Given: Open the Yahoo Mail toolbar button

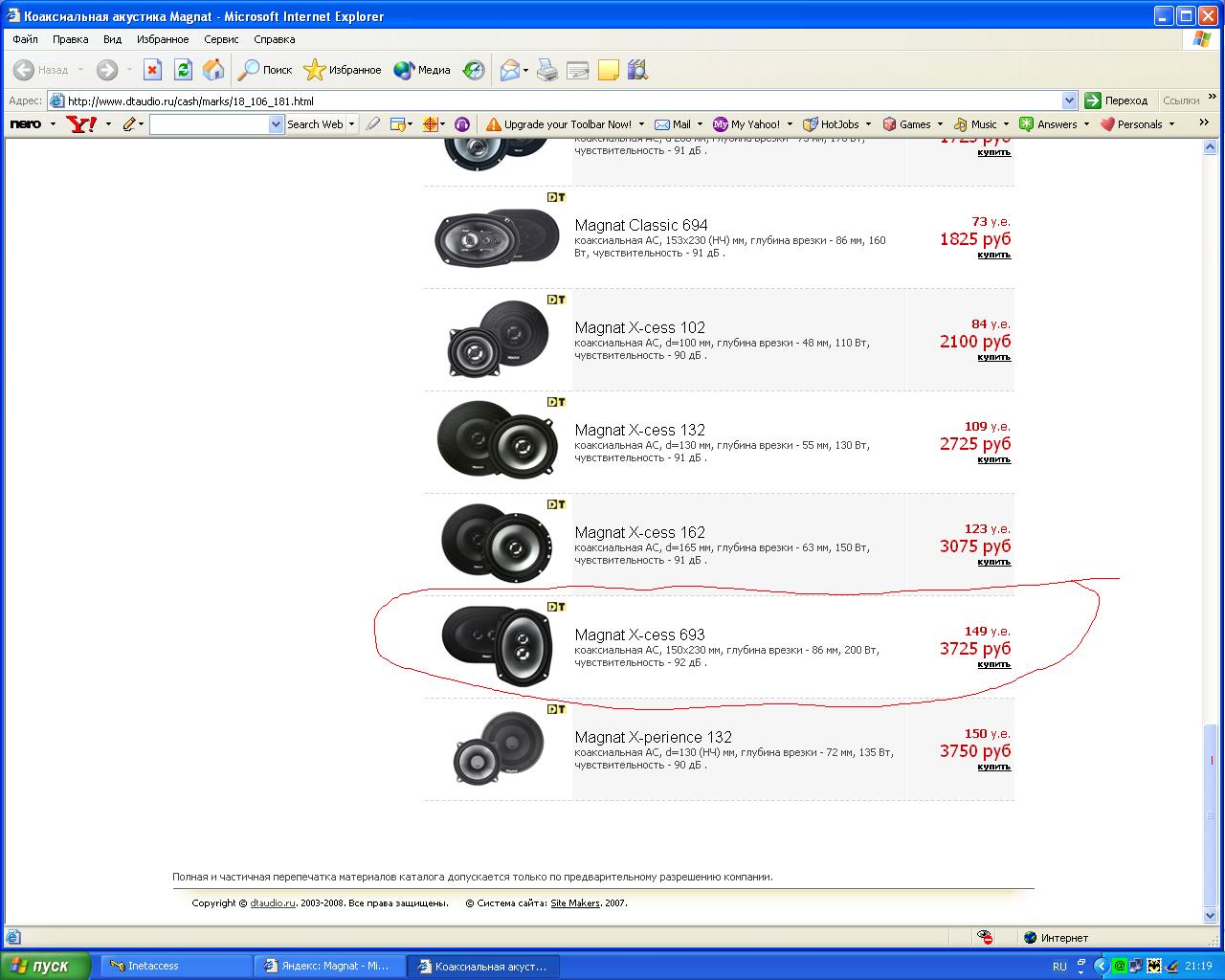Looking at the screenshot, I should tap(673, 124).
